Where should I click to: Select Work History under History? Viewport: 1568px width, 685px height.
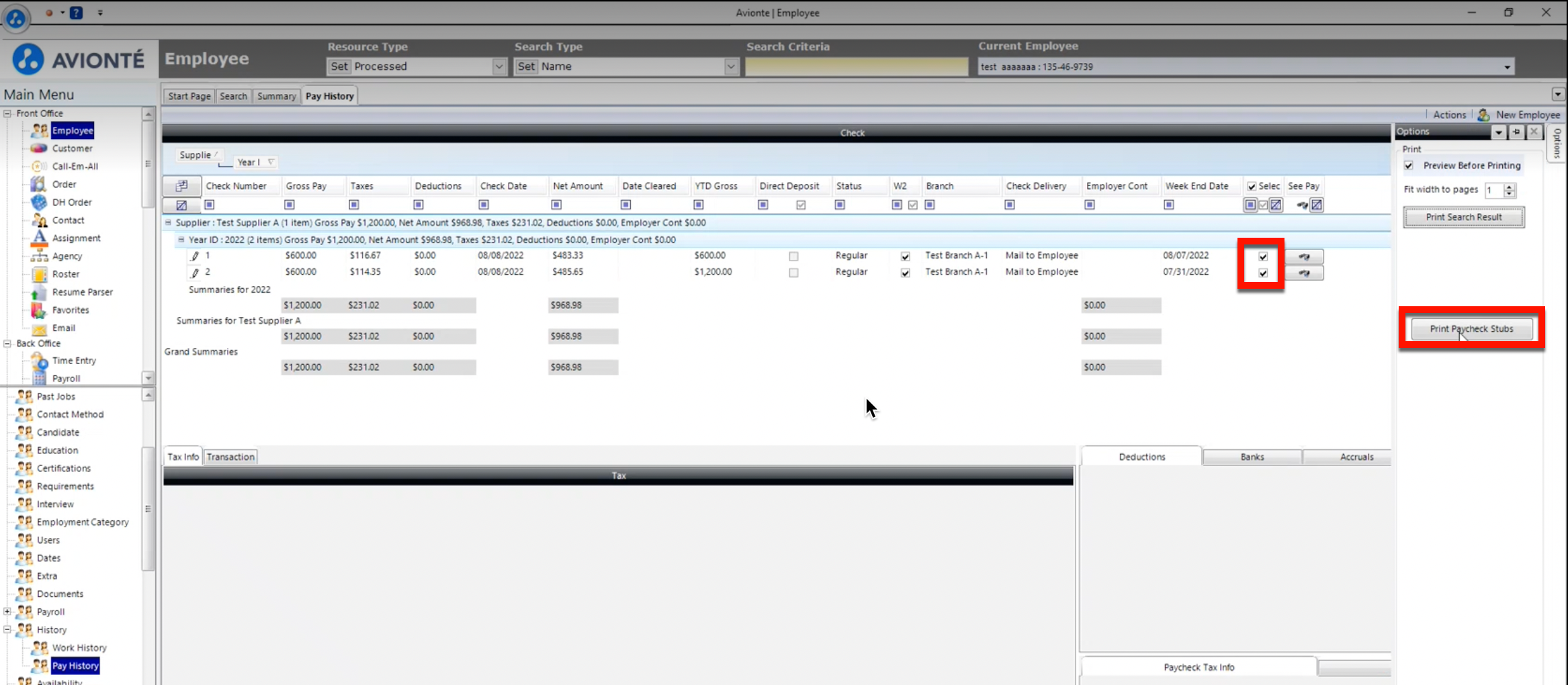(x=79, y=648)
